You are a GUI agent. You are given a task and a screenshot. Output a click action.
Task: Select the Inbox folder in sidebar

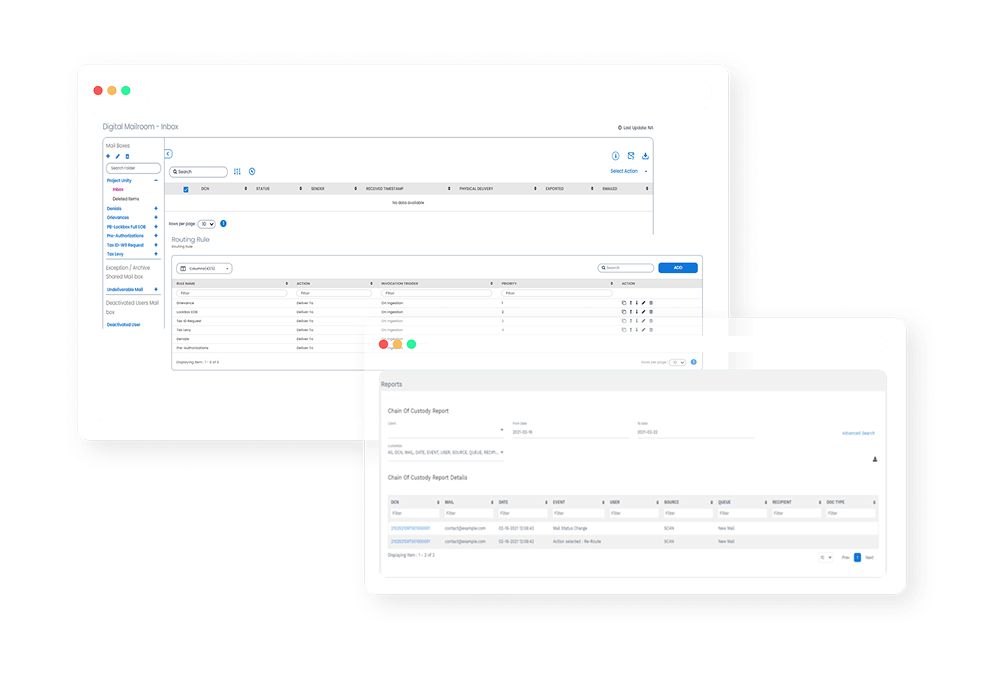[x=118, y=190]
